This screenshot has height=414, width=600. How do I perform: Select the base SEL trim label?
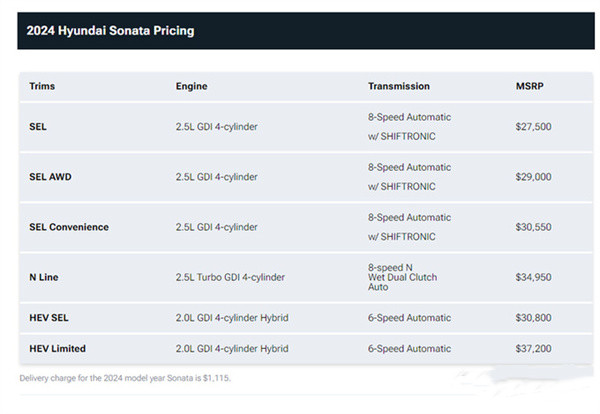point(39,127)
